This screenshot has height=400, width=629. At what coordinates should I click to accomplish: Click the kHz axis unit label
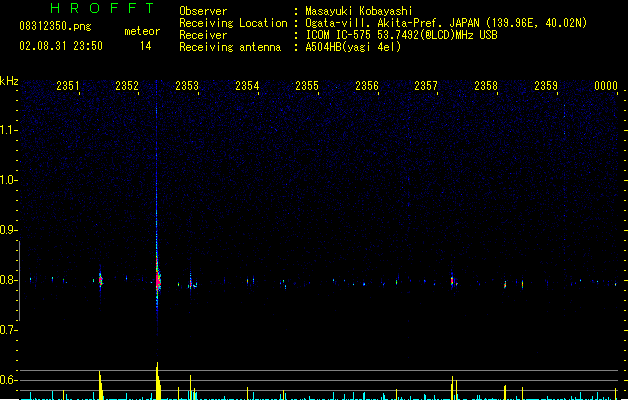click(9, 81)
